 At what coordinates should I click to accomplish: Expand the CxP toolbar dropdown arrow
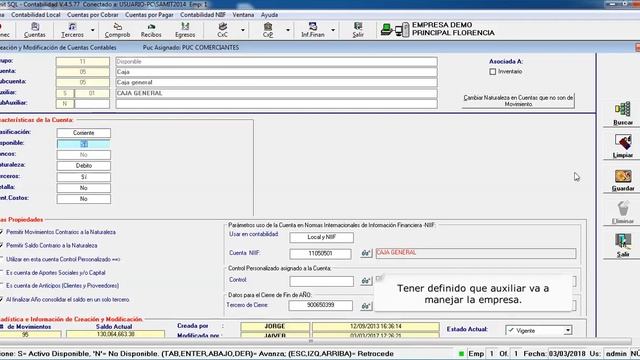288,30
